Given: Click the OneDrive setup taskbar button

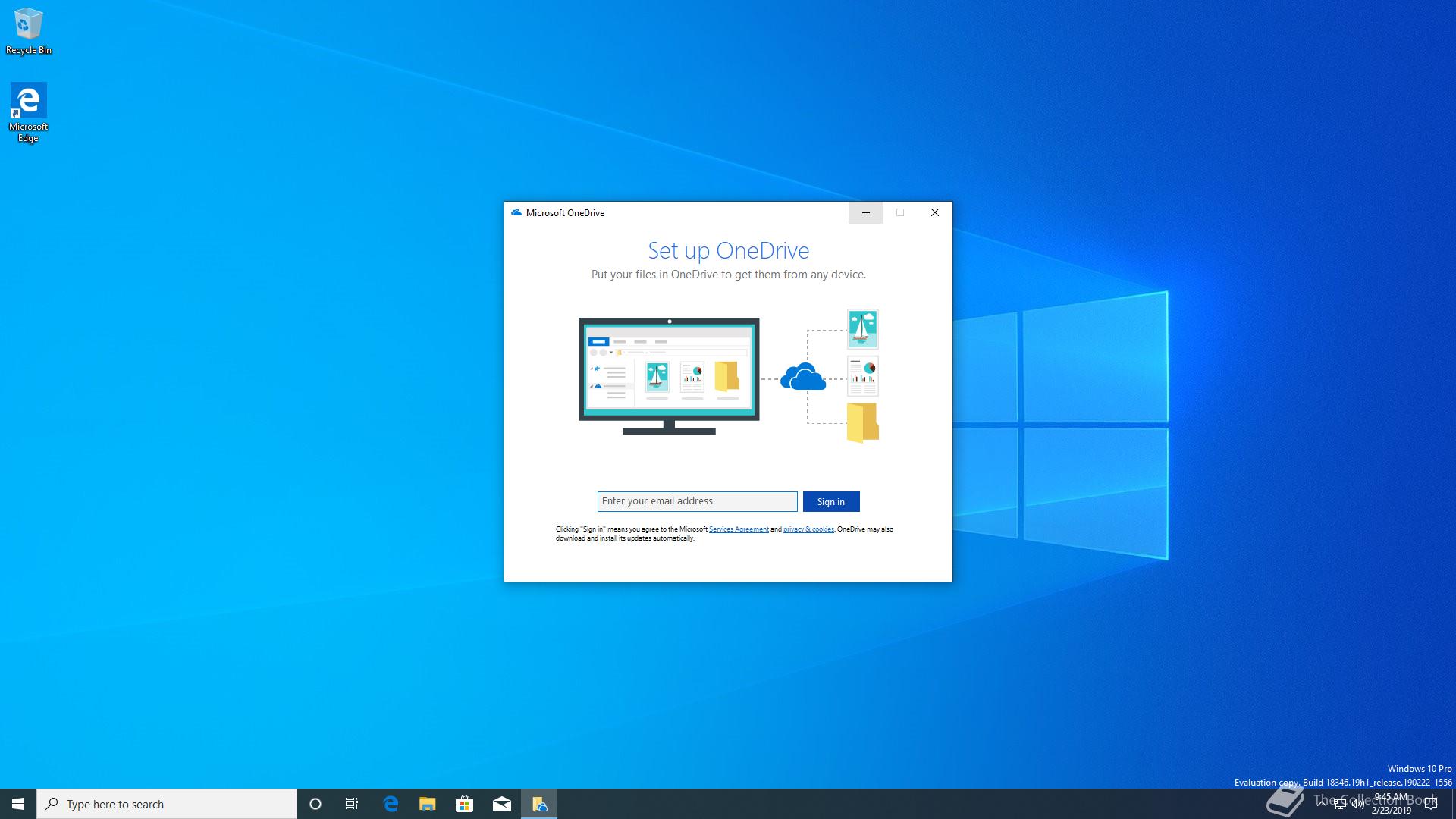Looking at the screenshot, I should [539, 804].
